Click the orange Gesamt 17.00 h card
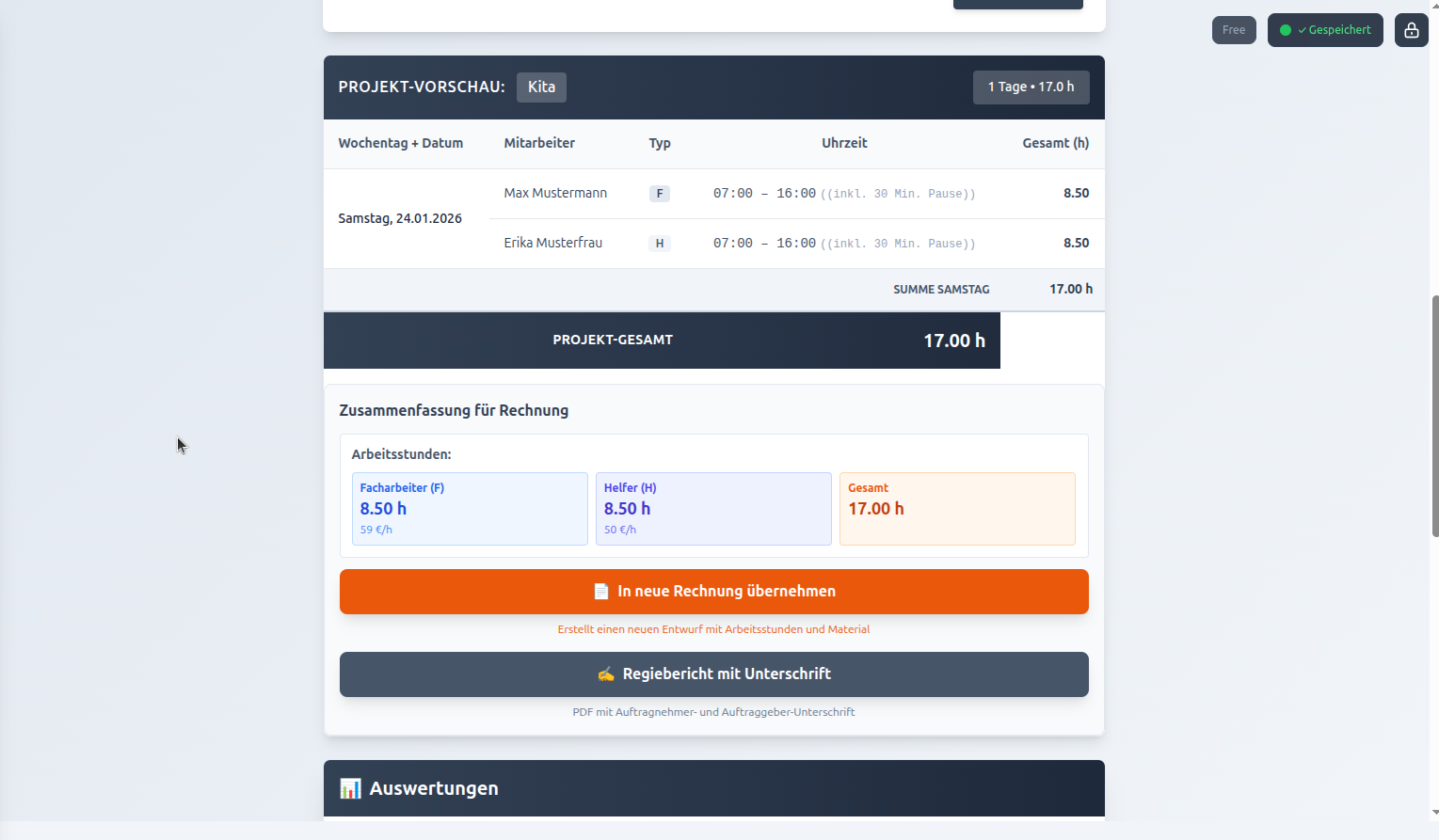 (956, 509)
